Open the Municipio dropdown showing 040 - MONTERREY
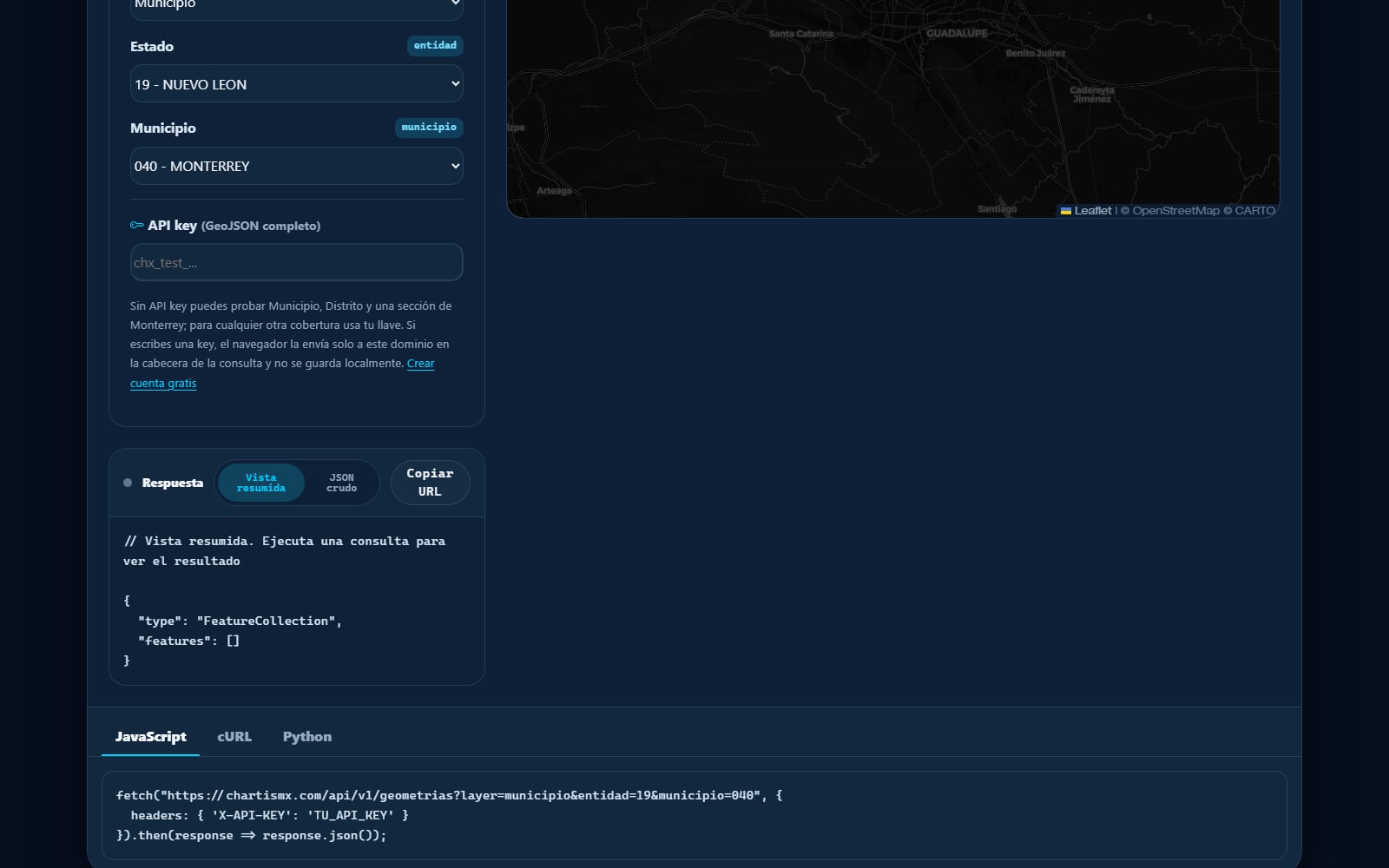 click(x=296, y=166)
